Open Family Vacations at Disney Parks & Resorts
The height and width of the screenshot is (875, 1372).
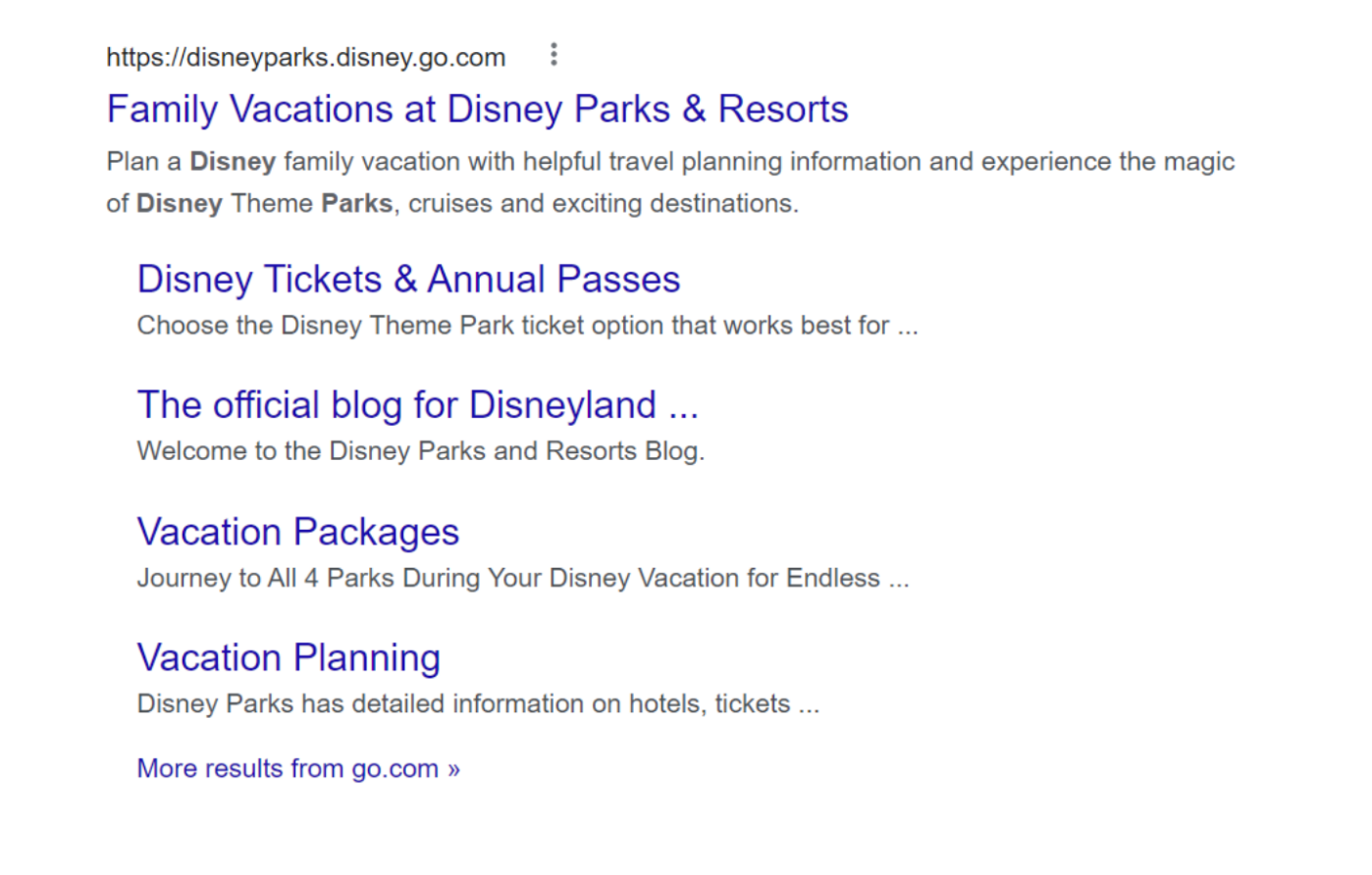477,109
